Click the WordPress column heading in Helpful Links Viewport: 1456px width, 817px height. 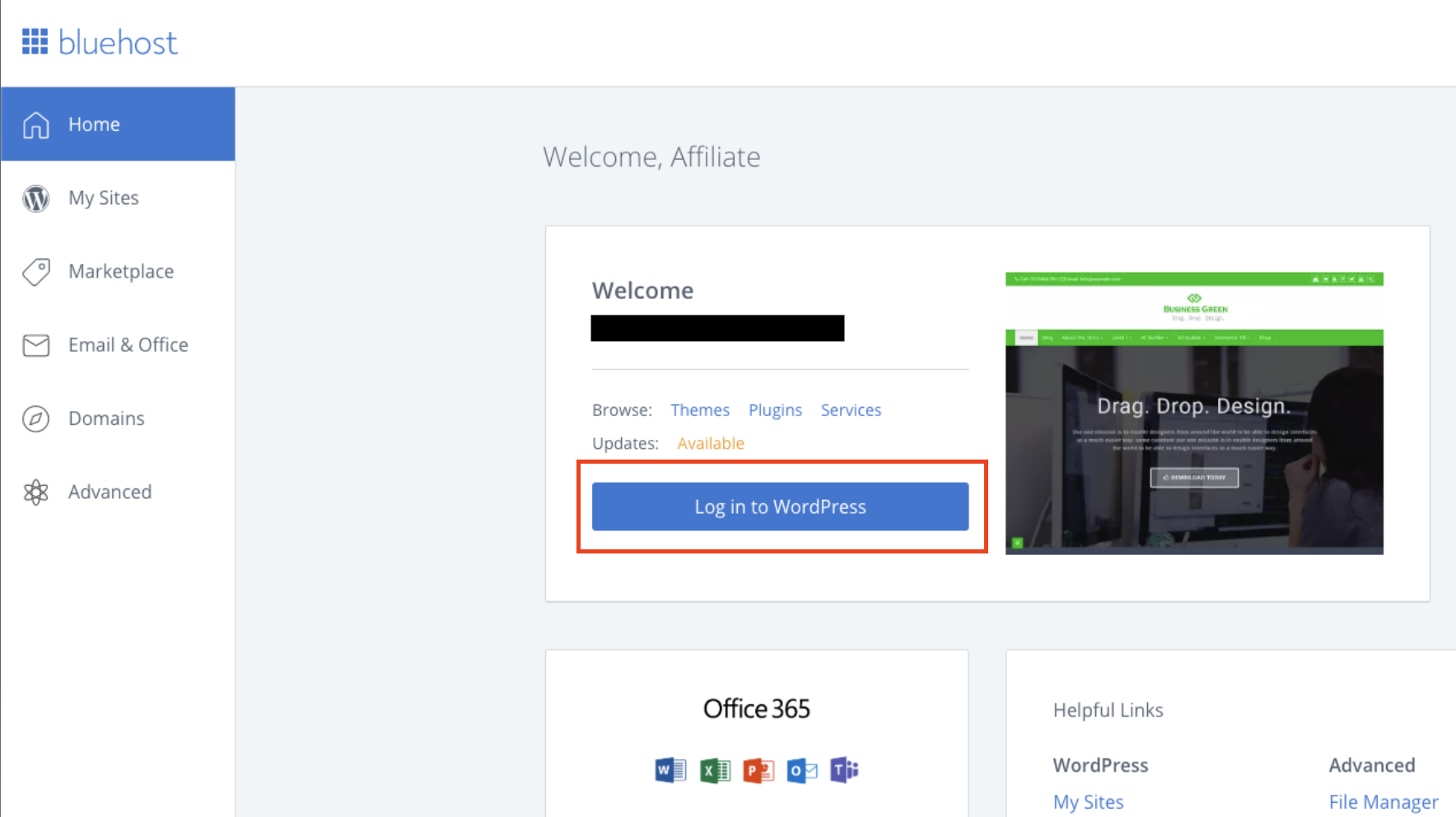[x=1100, y=765]
